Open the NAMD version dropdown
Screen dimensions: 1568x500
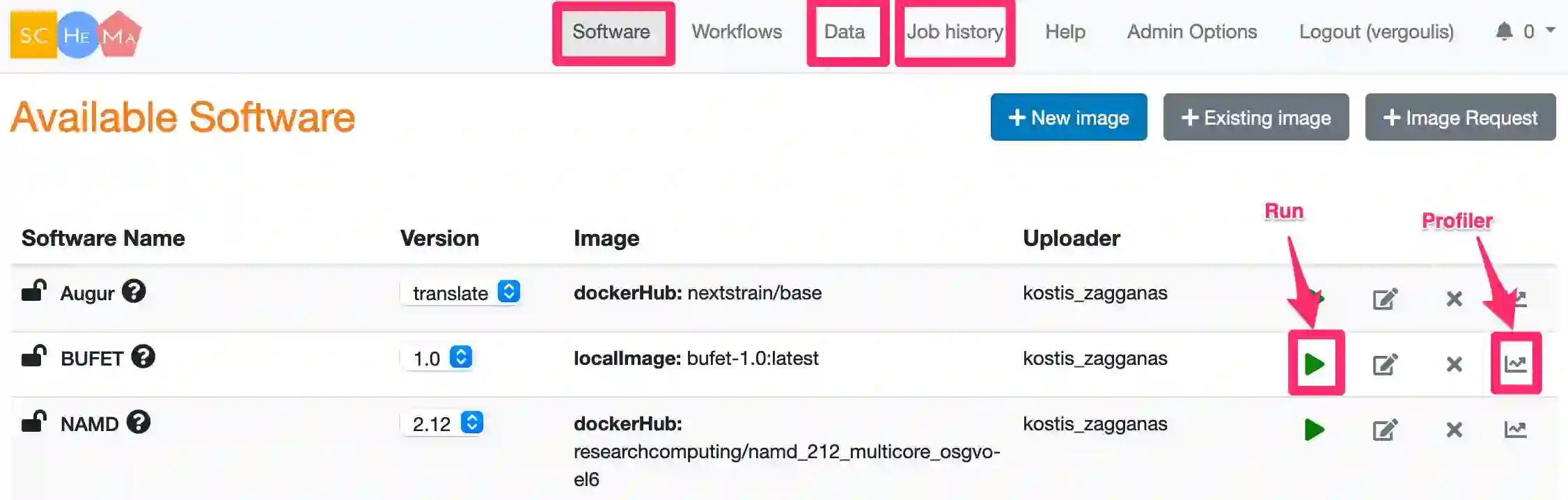coord(442,423)
